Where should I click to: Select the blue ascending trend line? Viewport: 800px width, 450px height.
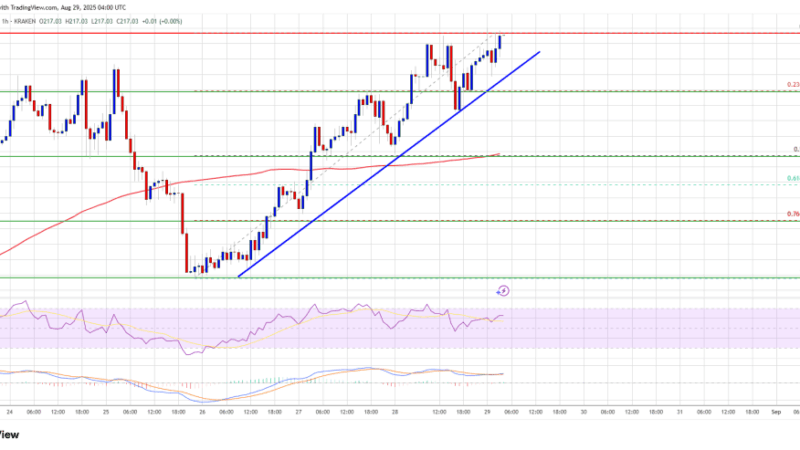point(389,164)
